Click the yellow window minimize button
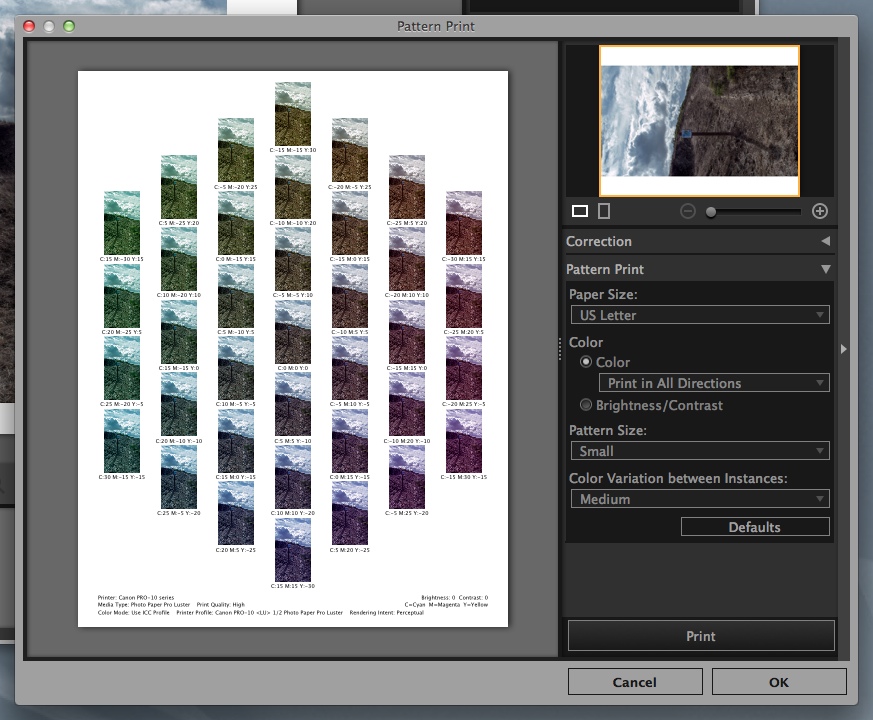Viewport: 873px width, 720px height. [49, 25]
